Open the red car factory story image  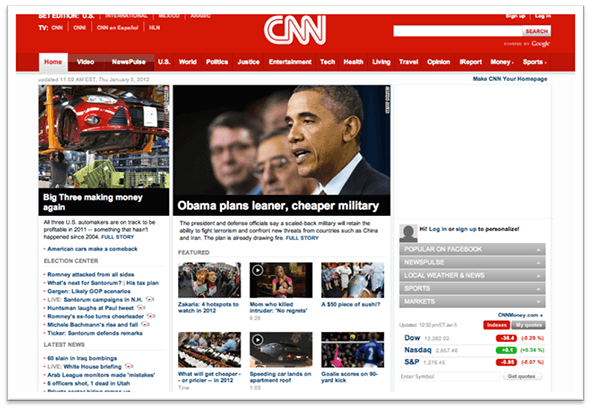104,136
